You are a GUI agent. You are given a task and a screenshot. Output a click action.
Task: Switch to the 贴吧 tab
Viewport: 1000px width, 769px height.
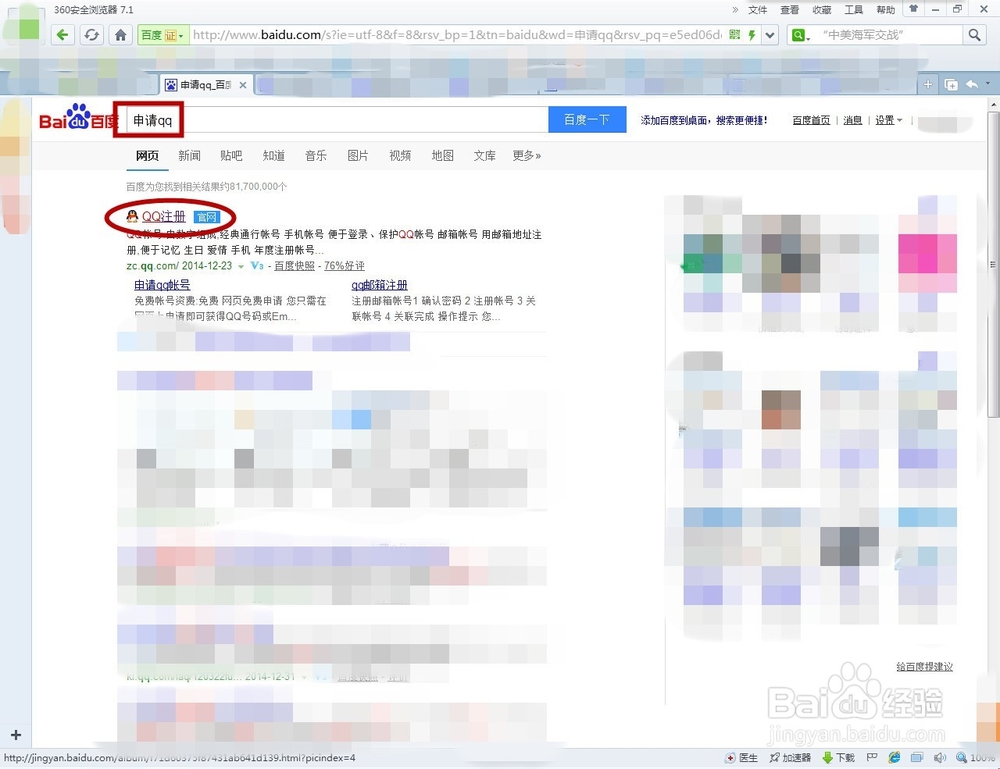tap(232, 156)
